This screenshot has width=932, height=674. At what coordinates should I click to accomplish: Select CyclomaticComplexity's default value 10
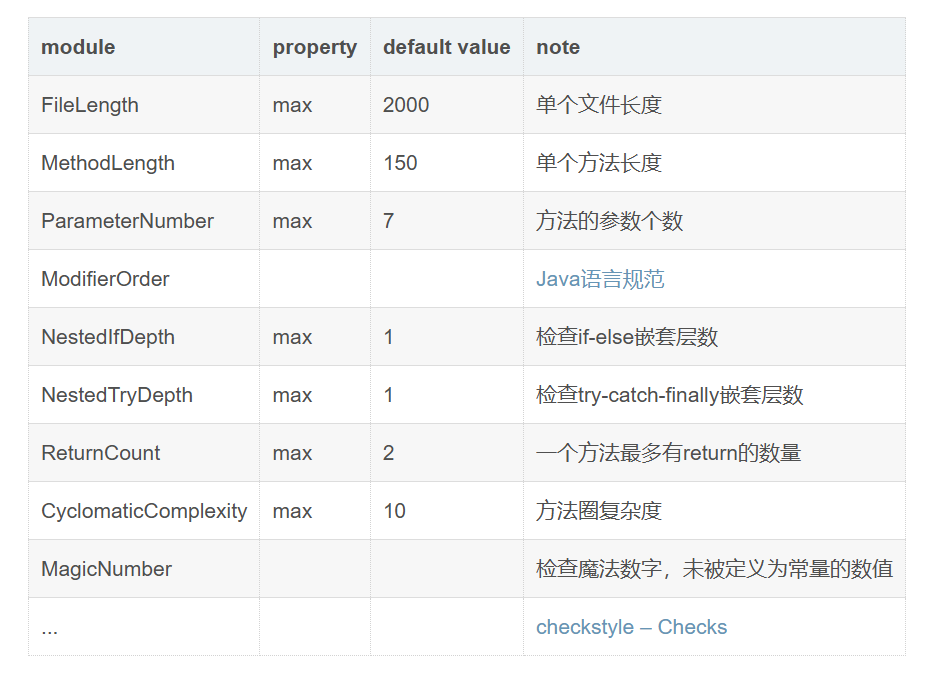395,511
